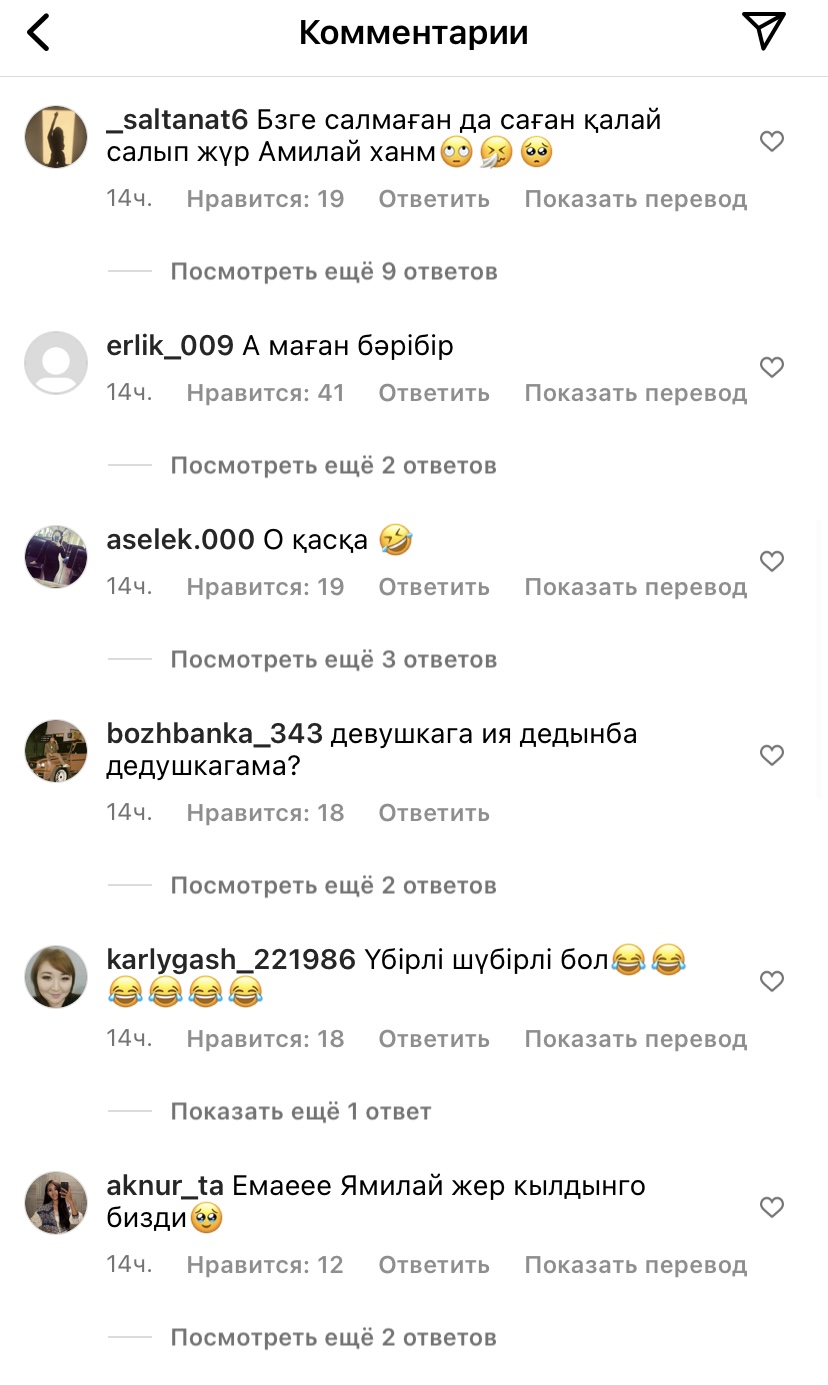Image resolution: width=828 pixels, height=1385 pixels.
Task: Open karlygash_221986's profile picture
Action: [x=56, y=977]
